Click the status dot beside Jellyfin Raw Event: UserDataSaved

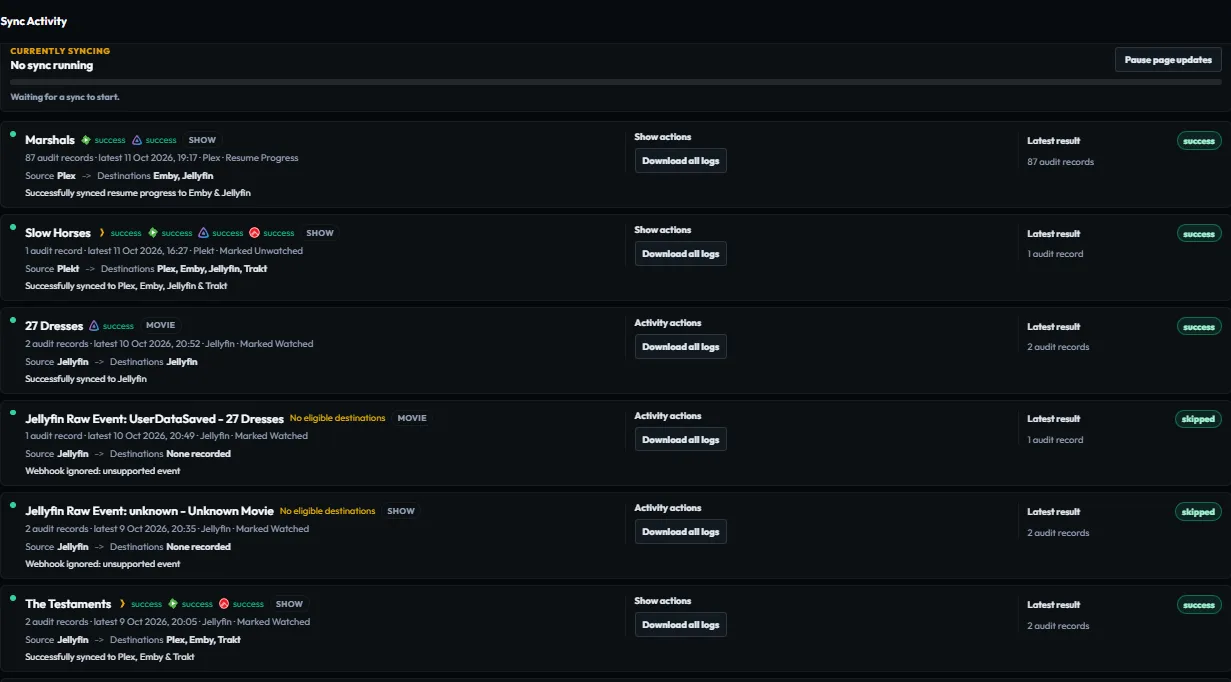[13, 412]
